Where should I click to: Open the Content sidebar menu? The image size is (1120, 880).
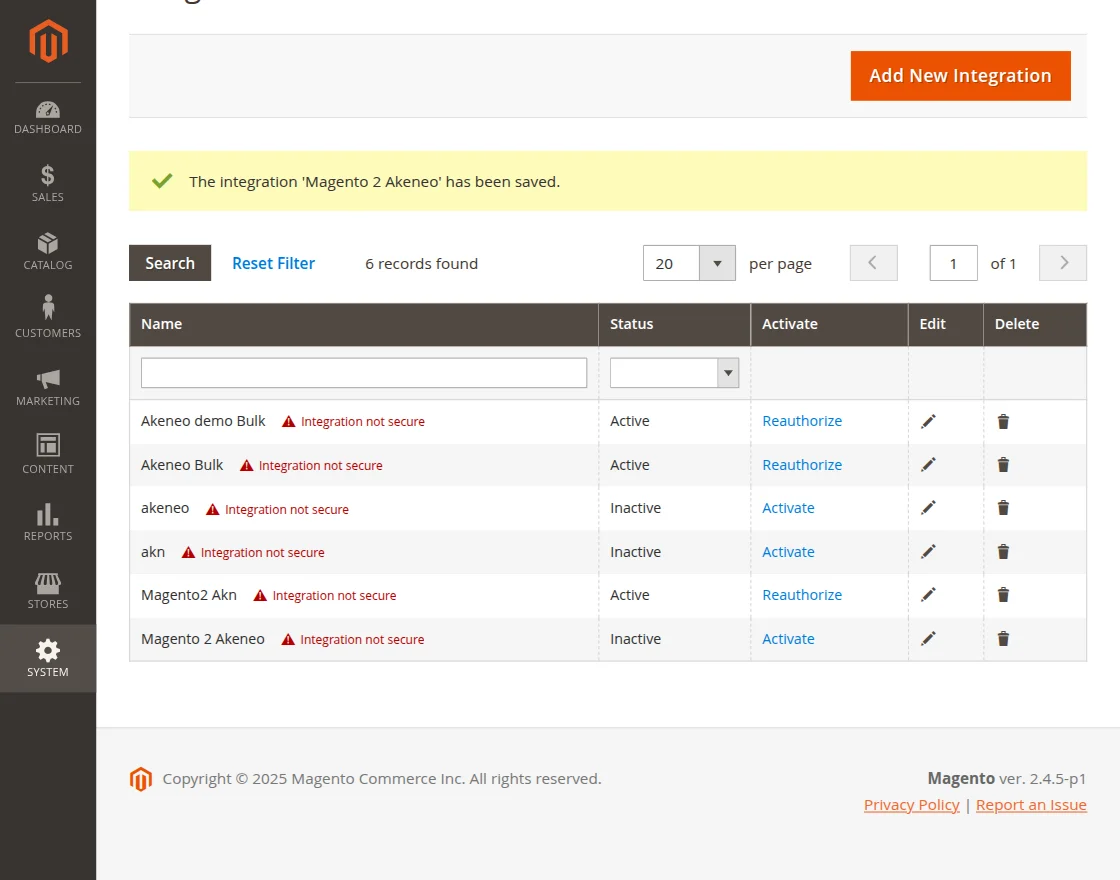click(47, 453)
